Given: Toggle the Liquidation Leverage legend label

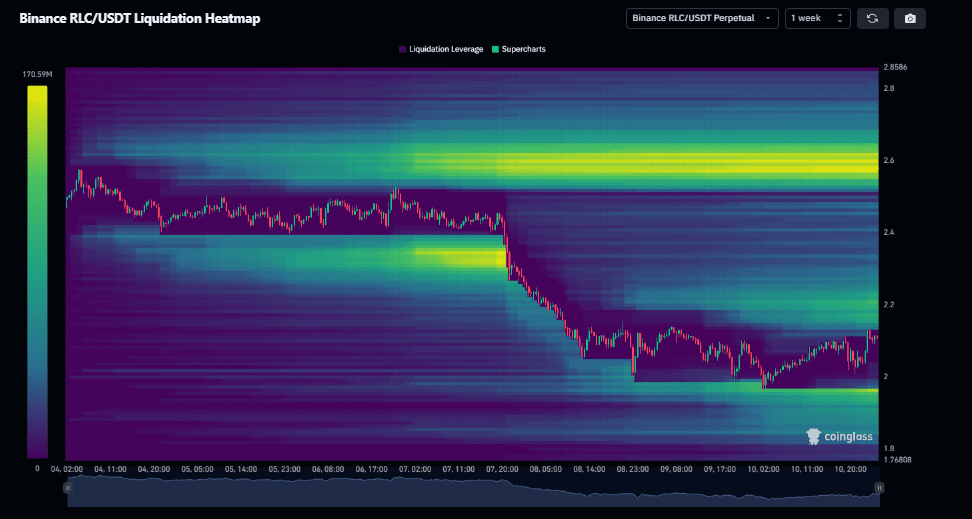Looking at the screenshot, I should click(x=446, y=49).
